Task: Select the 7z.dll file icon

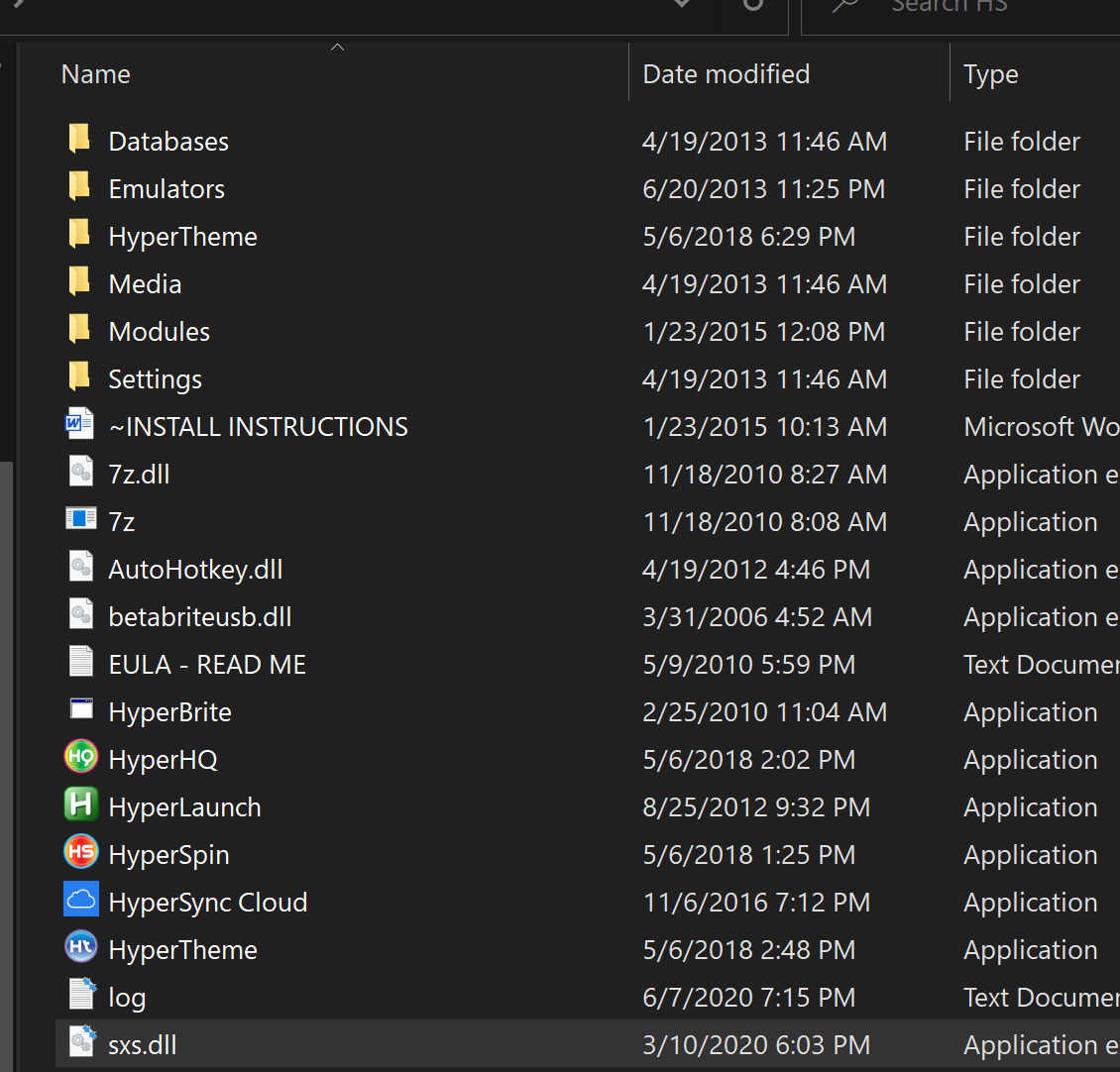Action: point(80,472)
